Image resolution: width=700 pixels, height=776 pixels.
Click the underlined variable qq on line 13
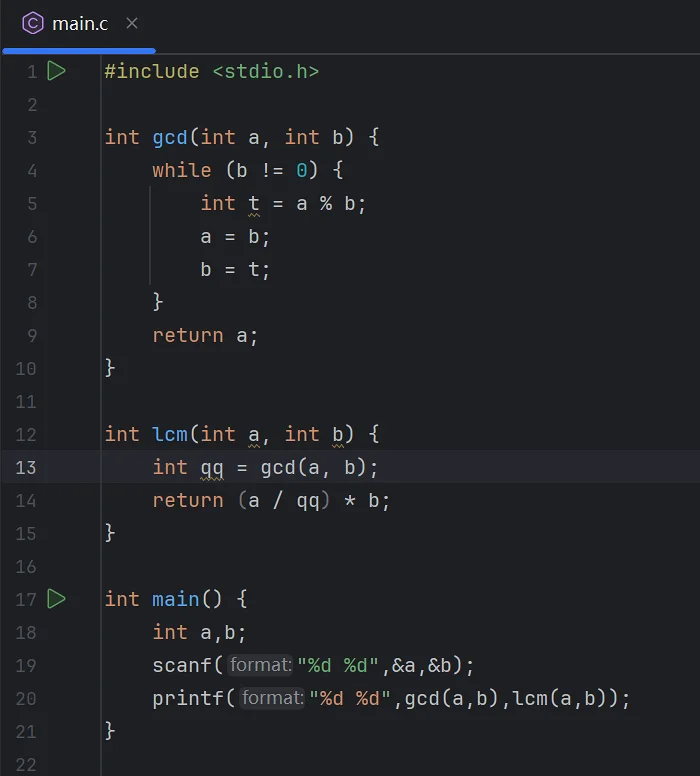click(x=212, y=468)
